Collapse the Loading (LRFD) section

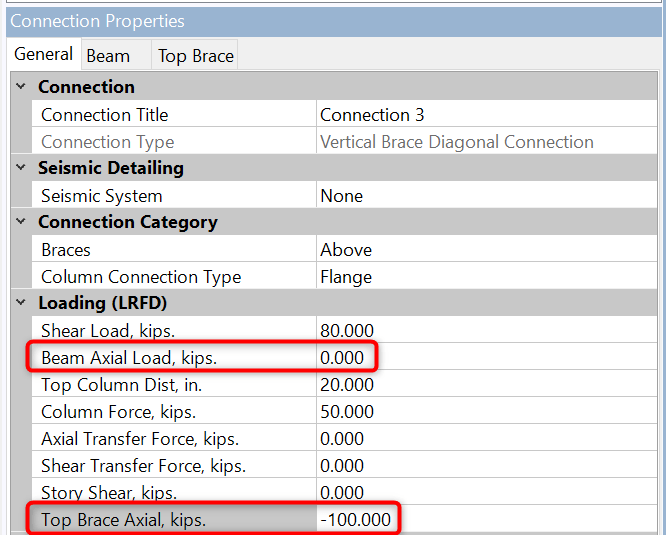tap(21, 303)
